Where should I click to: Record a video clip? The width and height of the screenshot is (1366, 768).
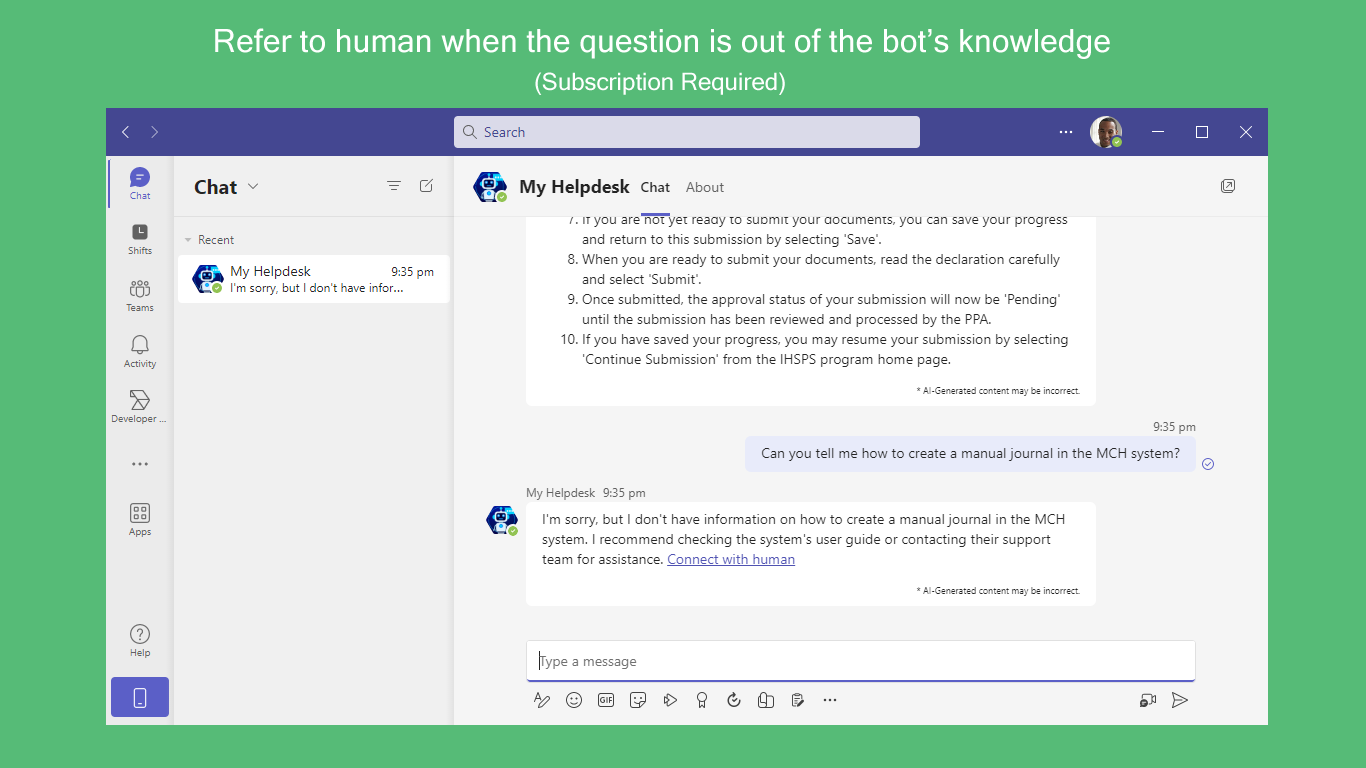pyautogui.click(x=1148, y=700)
